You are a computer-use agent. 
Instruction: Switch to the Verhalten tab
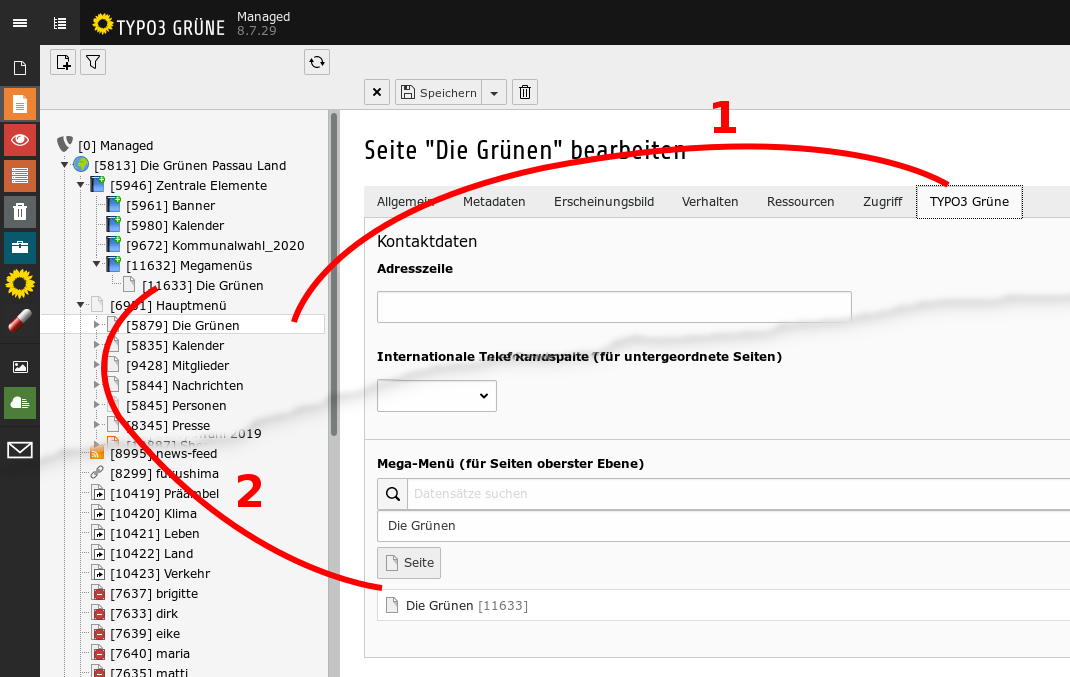click(x=710, y=201)
